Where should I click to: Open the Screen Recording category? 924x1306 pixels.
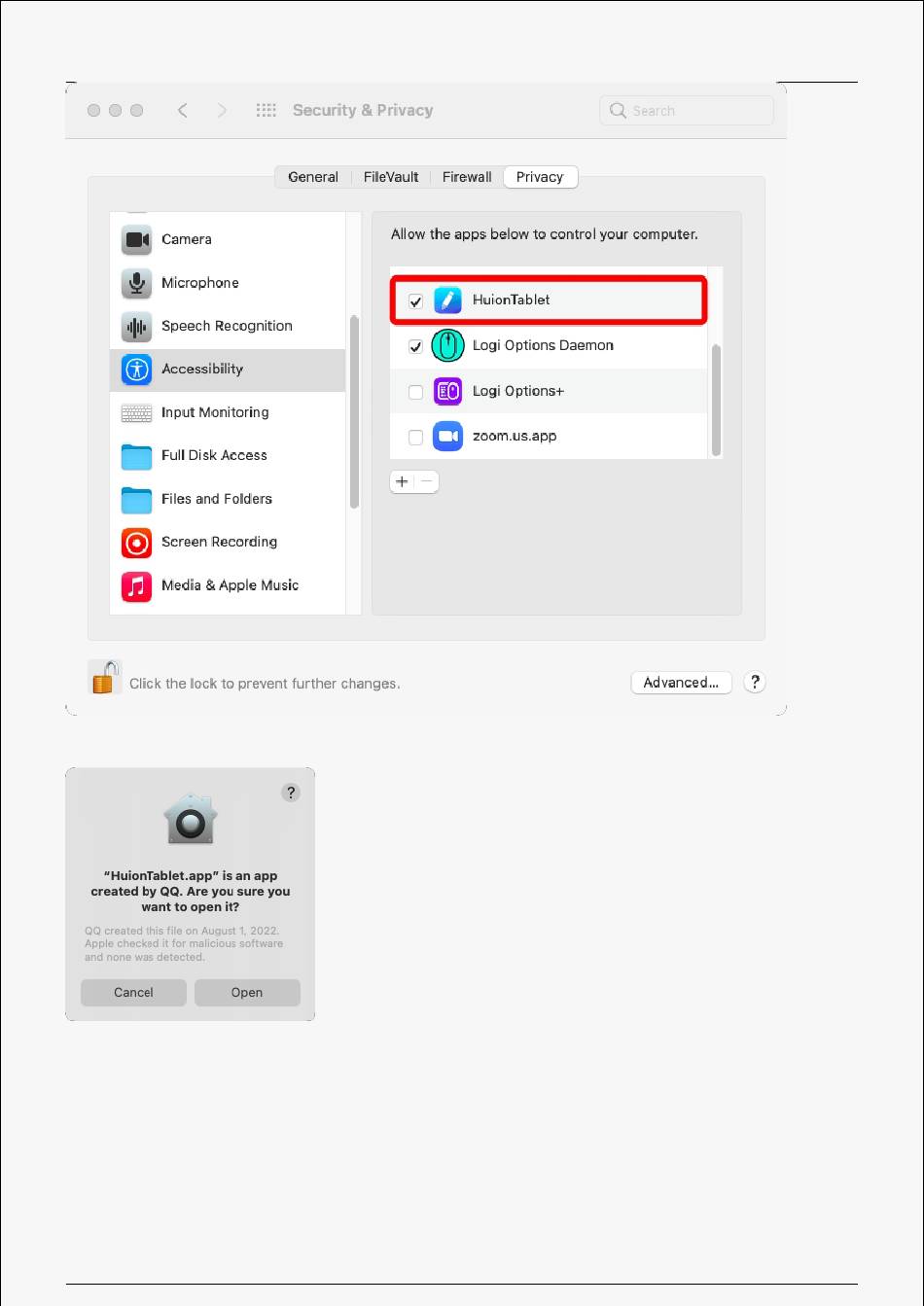point(228,542)
